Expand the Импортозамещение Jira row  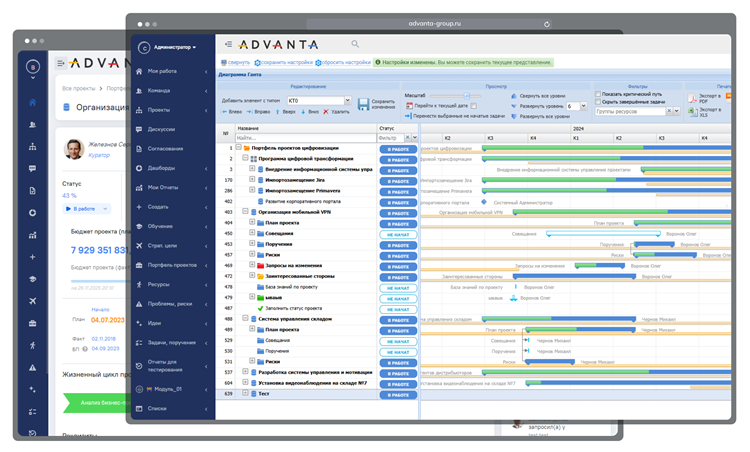point(252,179)
